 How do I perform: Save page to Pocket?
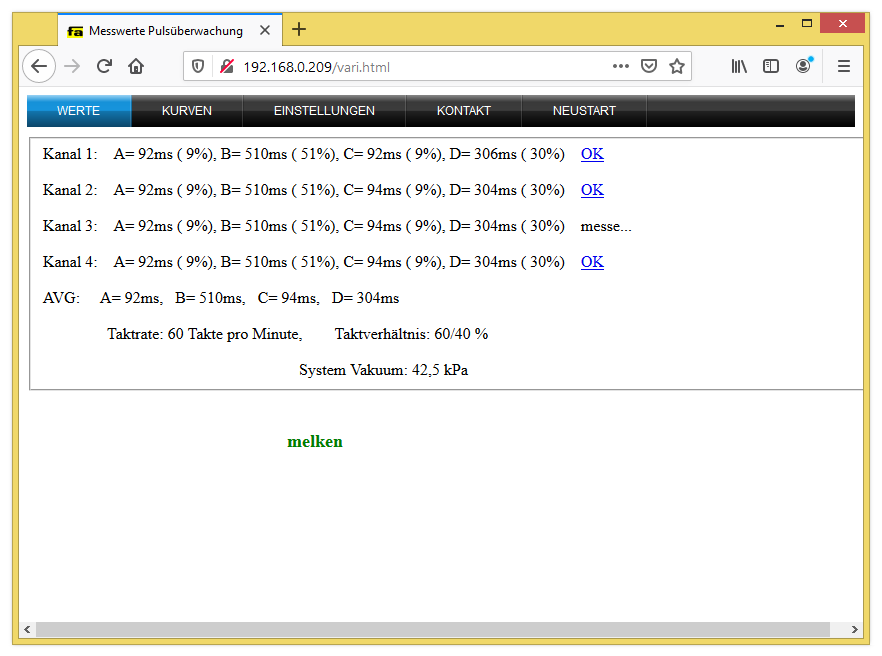point(649,66)
